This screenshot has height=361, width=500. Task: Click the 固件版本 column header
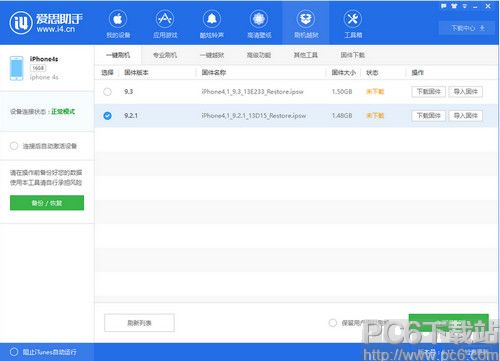click(x=136, y=72)
